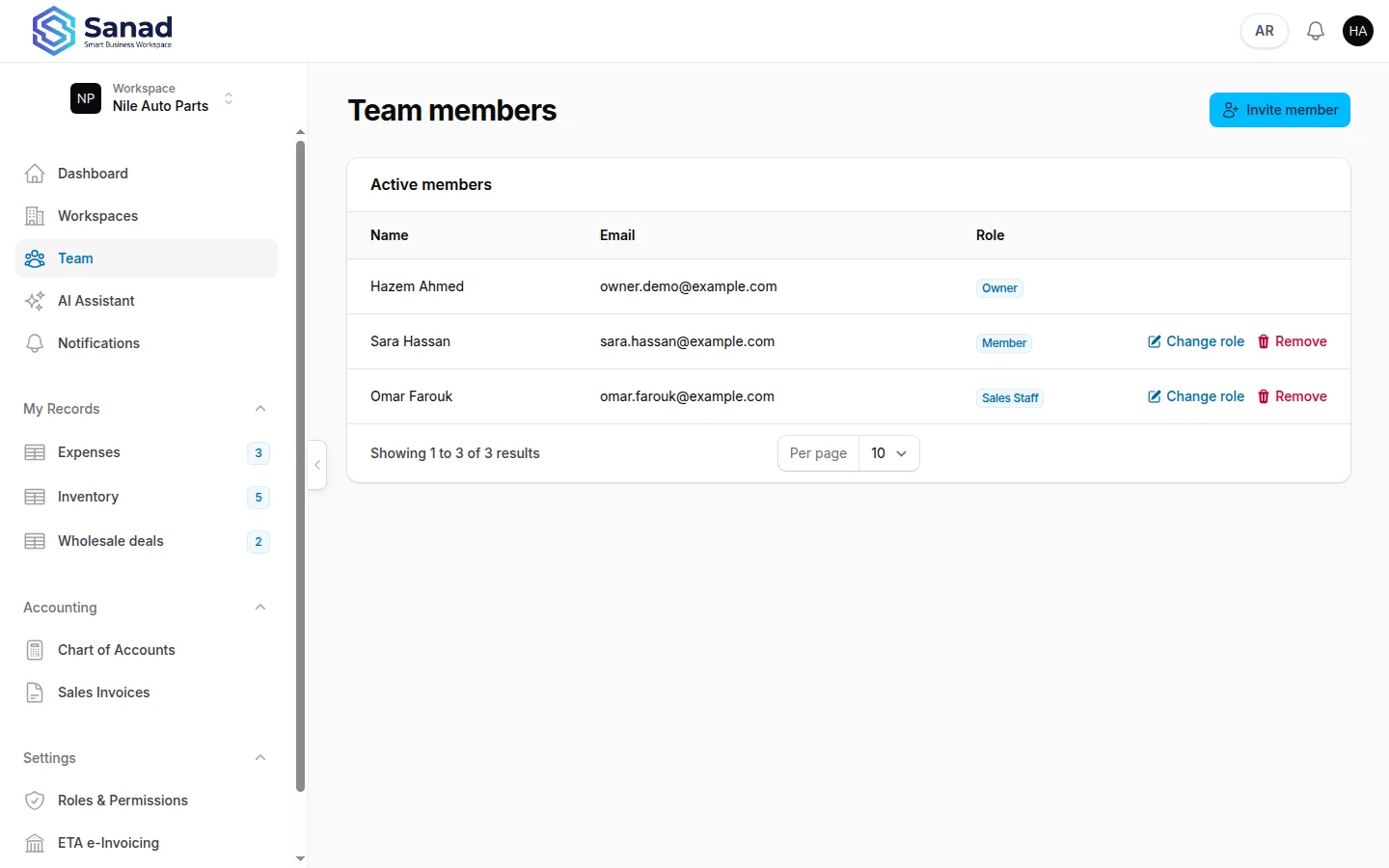Click the Email column header
The width and height of the screenshot is (1389, 868).
pyautogui.click(x=617, y=235)
